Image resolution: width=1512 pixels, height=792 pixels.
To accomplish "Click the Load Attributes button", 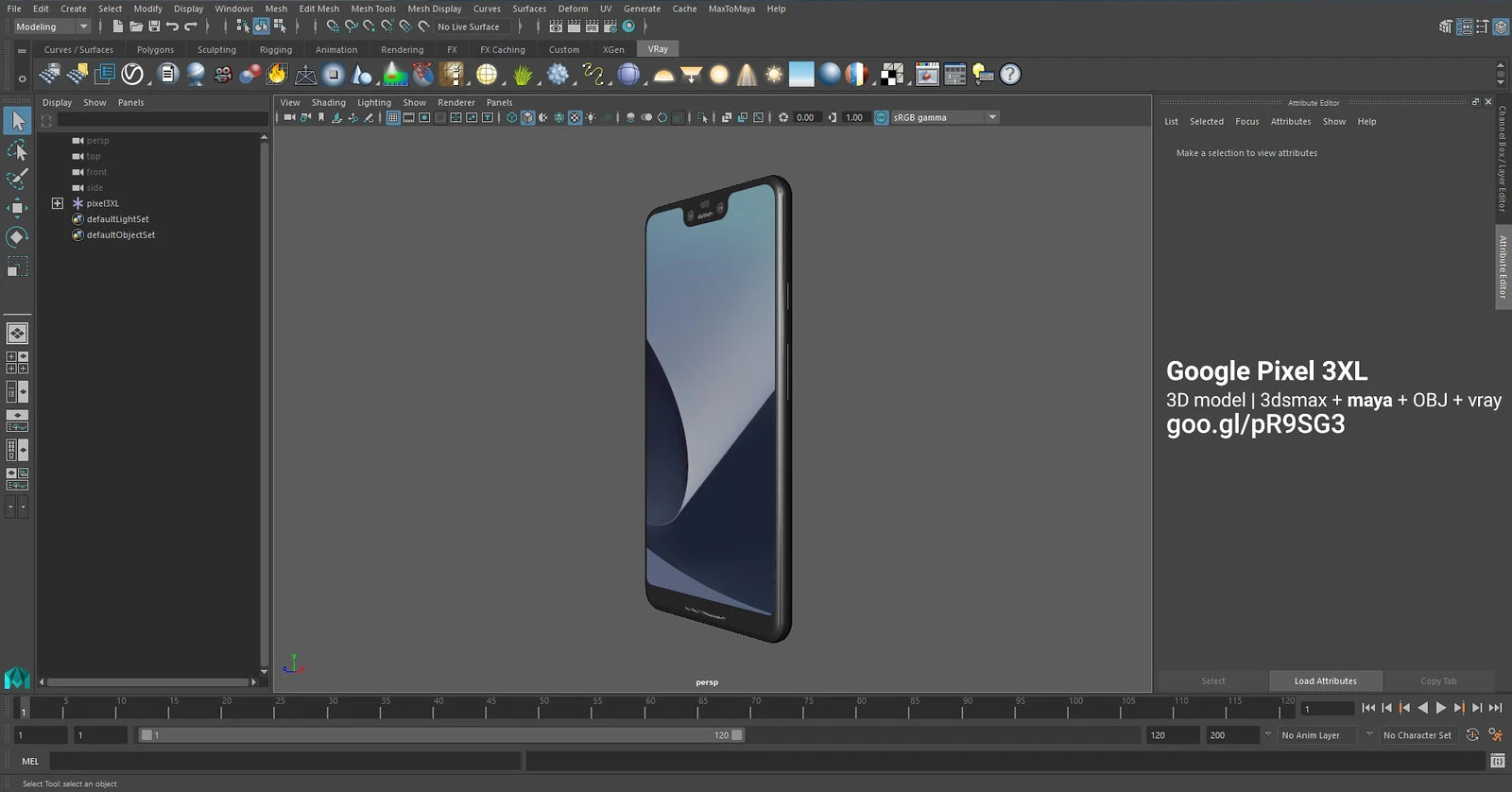I will tap(1325, 680).
